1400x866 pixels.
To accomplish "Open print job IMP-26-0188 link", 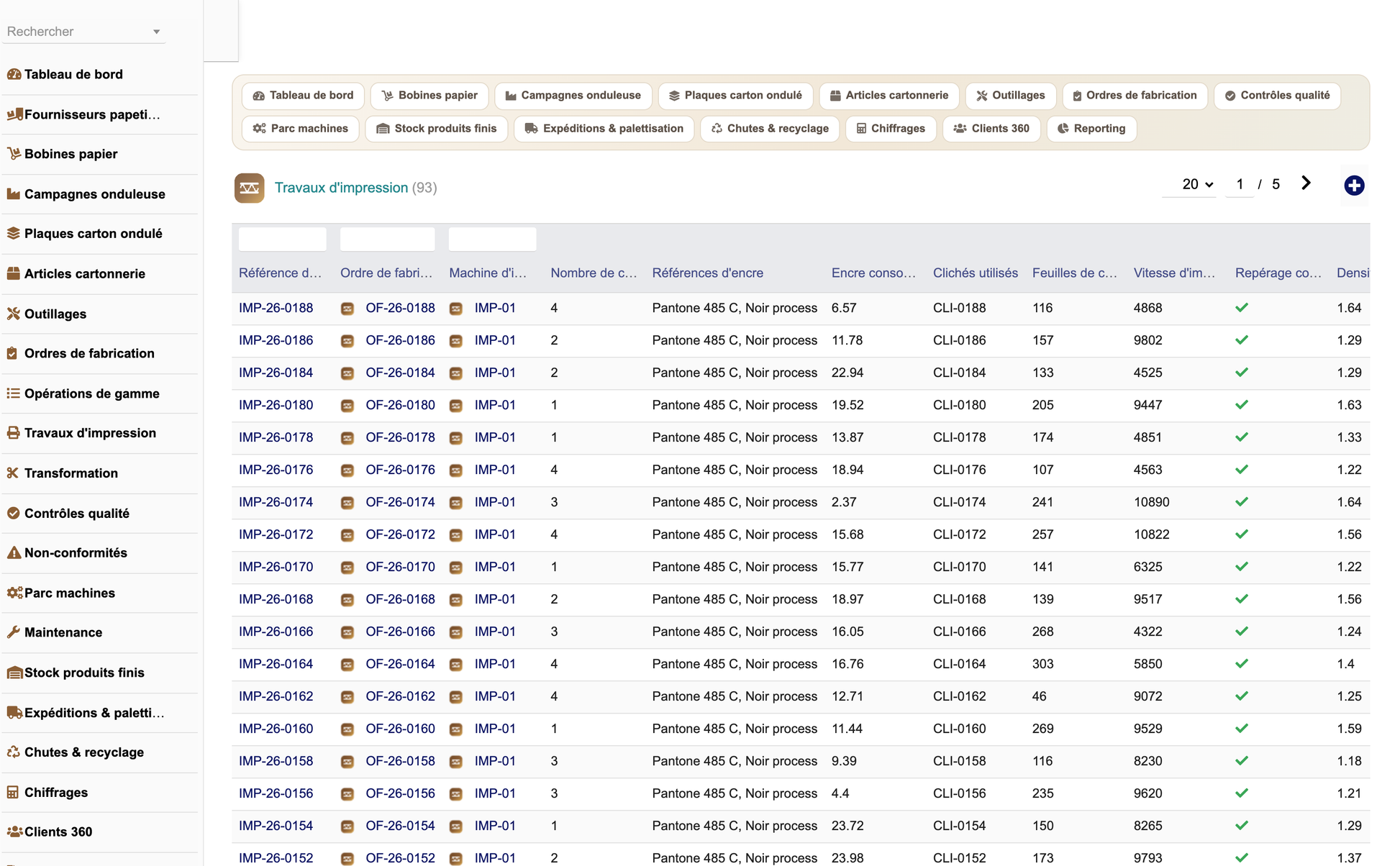I will tap(276, 308).
